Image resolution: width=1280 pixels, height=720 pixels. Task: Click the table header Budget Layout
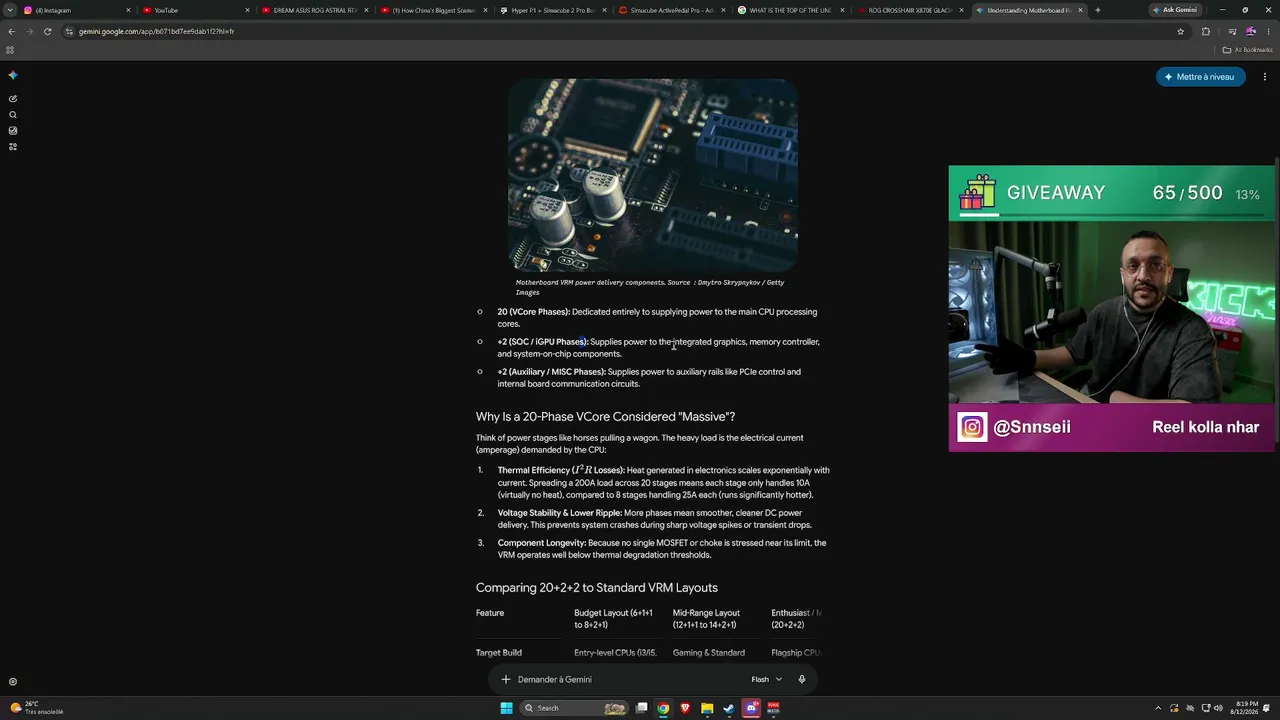pos(613,619)
